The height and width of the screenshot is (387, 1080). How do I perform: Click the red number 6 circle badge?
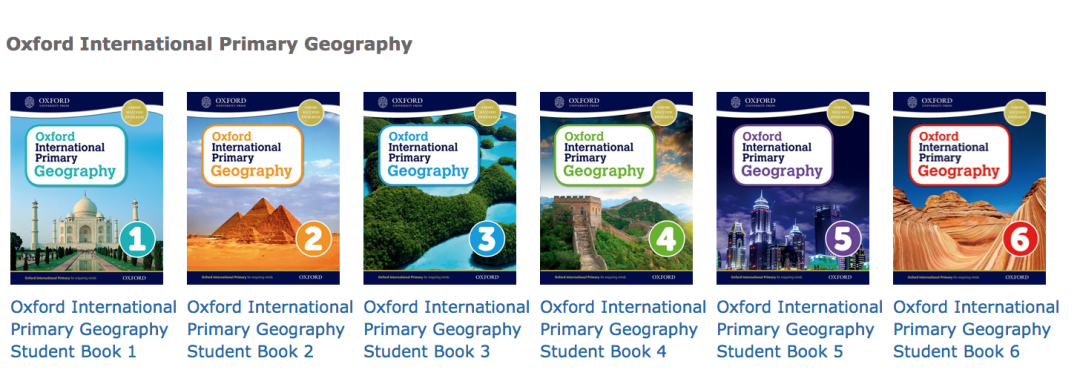(x=1020, y=240)
